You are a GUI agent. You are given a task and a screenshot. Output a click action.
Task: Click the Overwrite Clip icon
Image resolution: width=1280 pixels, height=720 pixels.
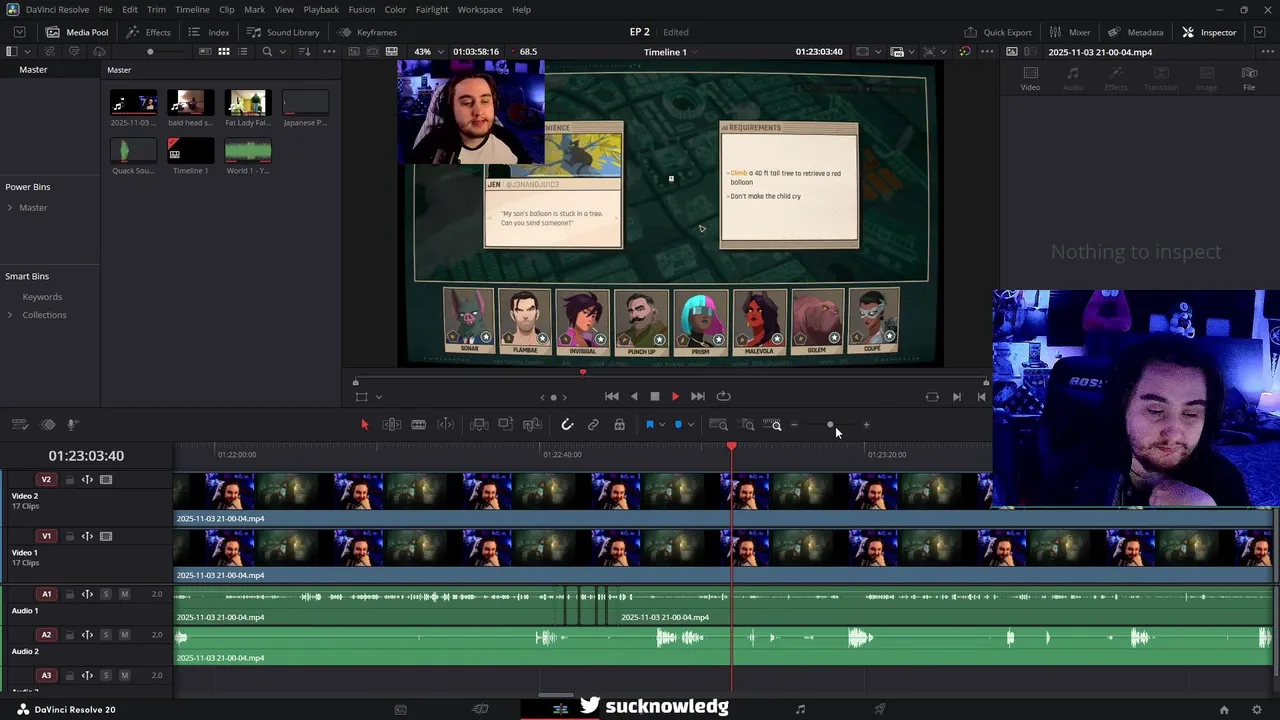(506, 425)
